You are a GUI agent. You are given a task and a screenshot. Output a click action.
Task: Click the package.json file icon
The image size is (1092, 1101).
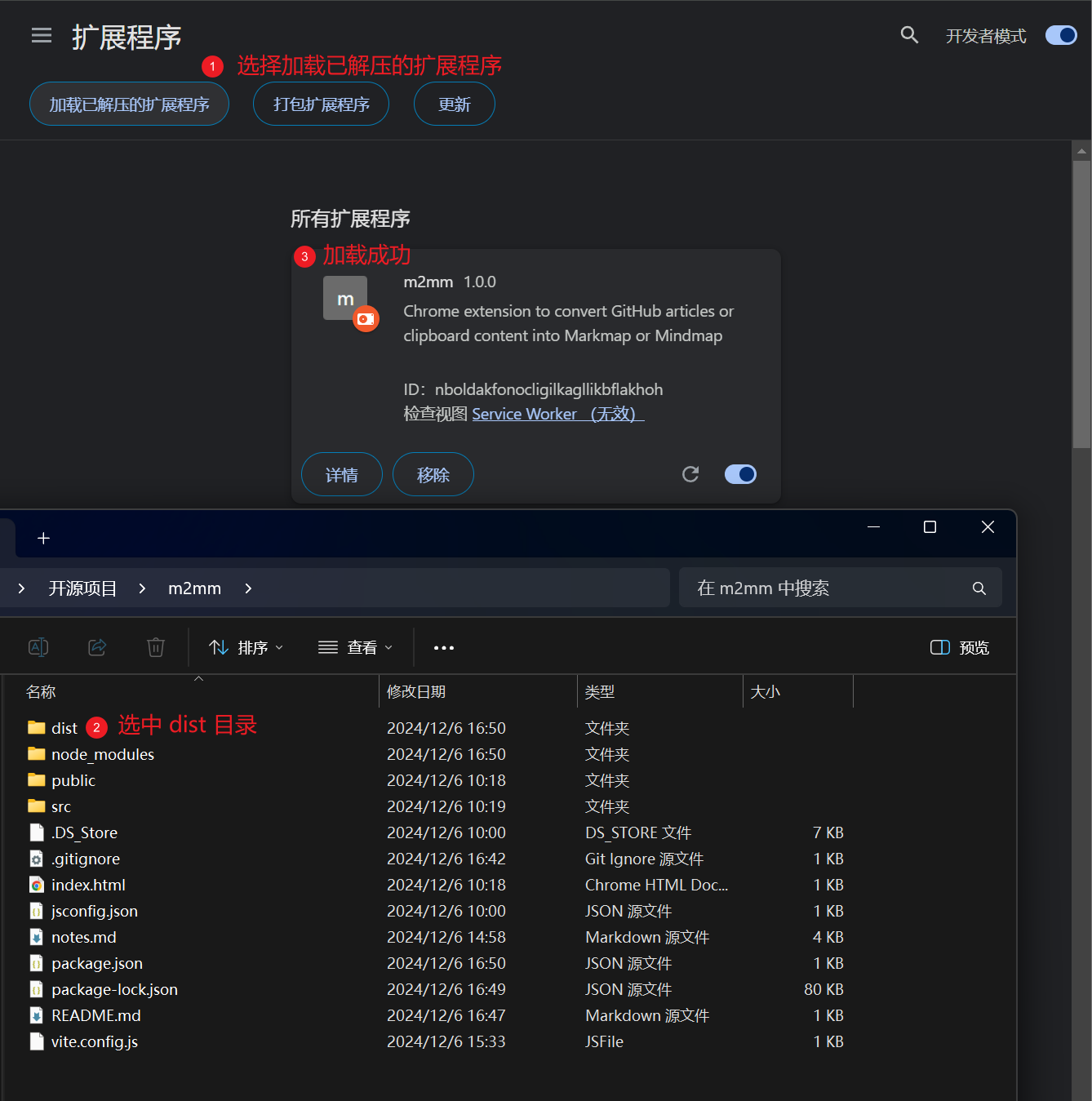37,963
